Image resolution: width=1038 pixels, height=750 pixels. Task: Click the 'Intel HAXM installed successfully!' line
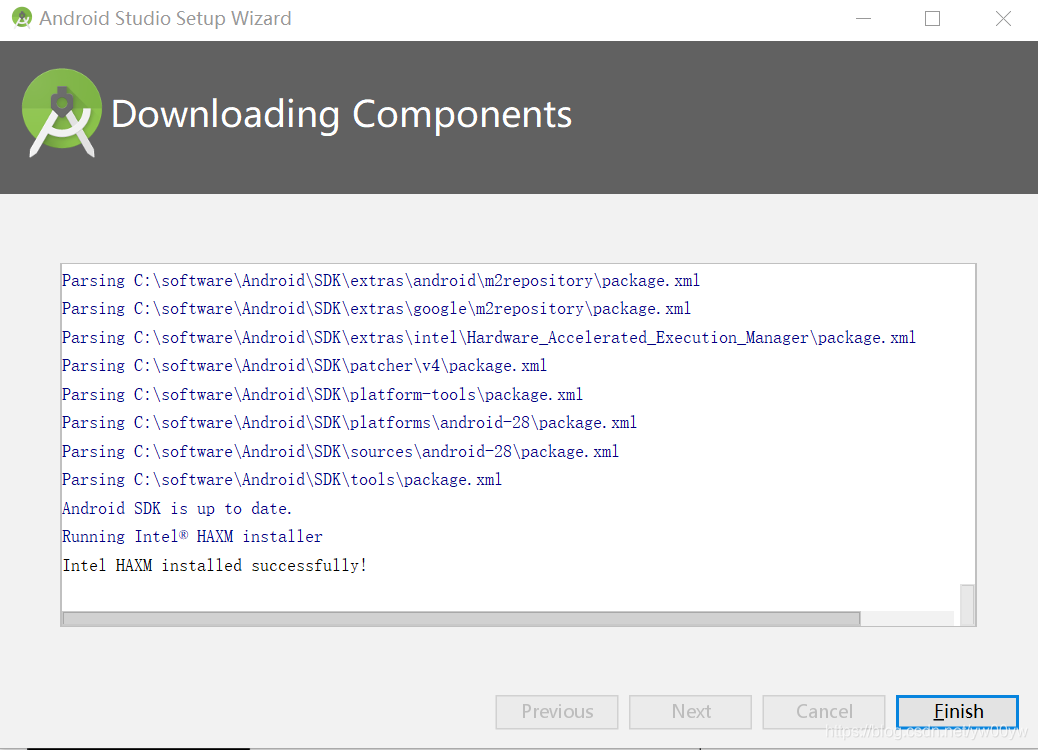(214, 565)
